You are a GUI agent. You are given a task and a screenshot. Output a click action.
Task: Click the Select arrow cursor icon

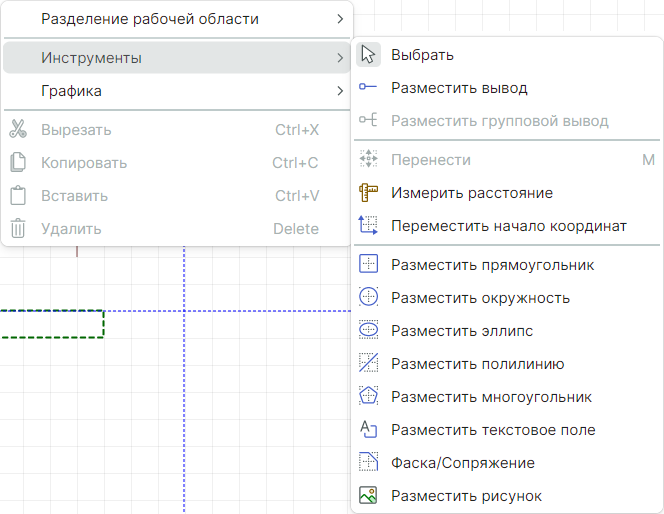(368, 55)
